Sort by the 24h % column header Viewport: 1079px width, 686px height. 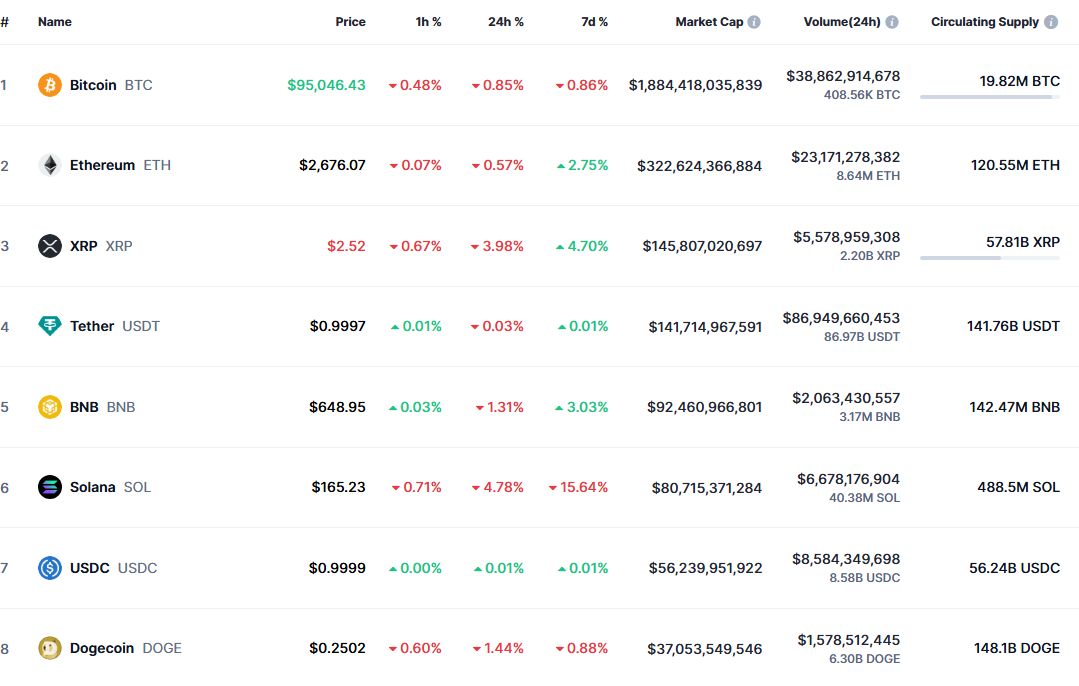pos(505,22)
